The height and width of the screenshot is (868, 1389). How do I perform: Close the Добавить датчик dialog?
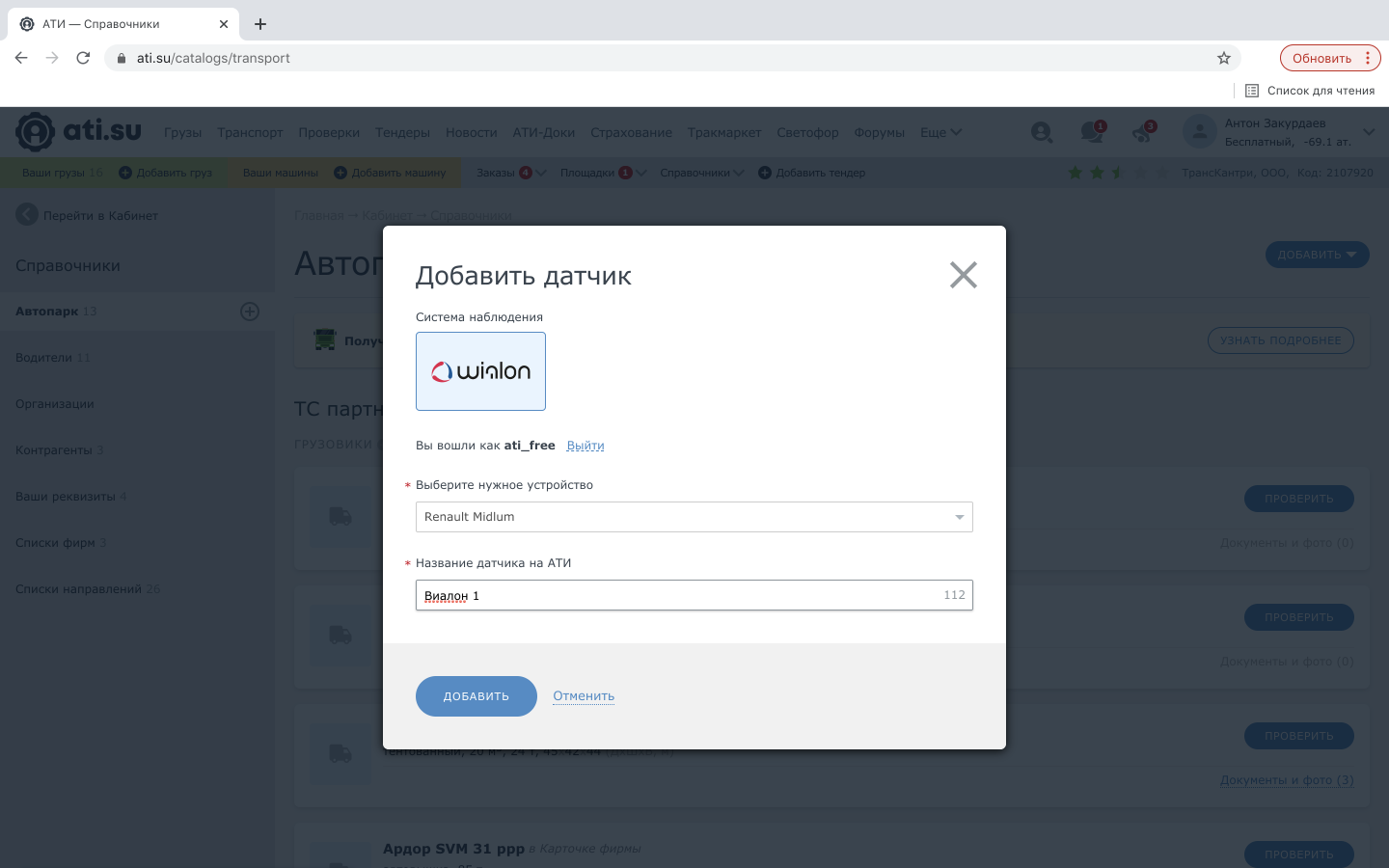pos(963,275)
